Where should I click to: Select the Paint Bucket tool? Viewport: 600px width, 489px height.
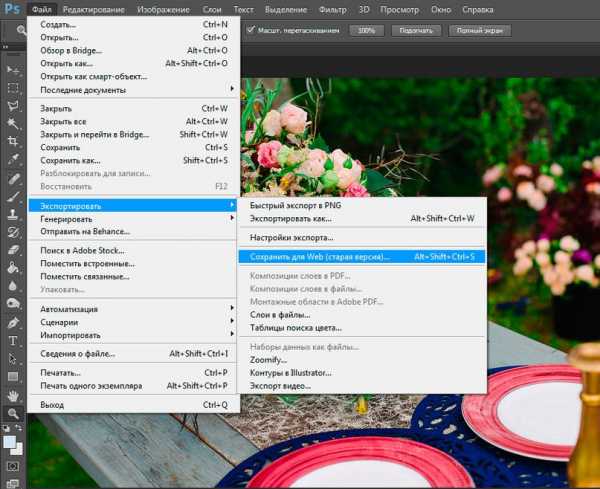(x=13, y=267)
